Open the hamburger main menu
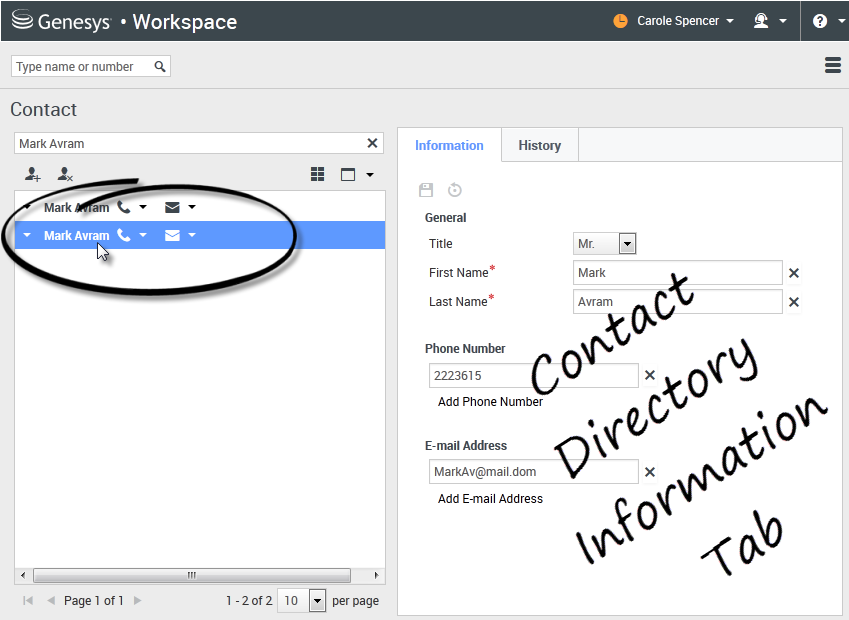Screen dimensions: 849x620 [x=832, y=65]
